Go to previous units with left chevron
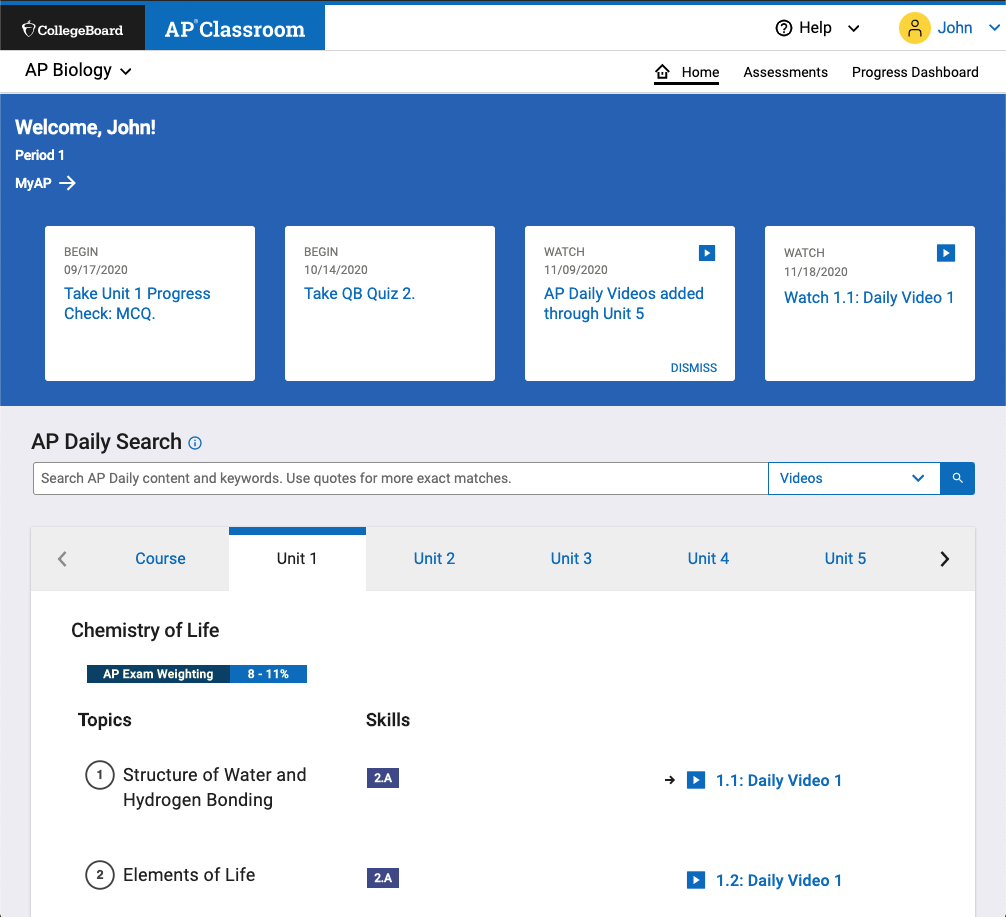The image size is (1006, 917). coord(62,559)
